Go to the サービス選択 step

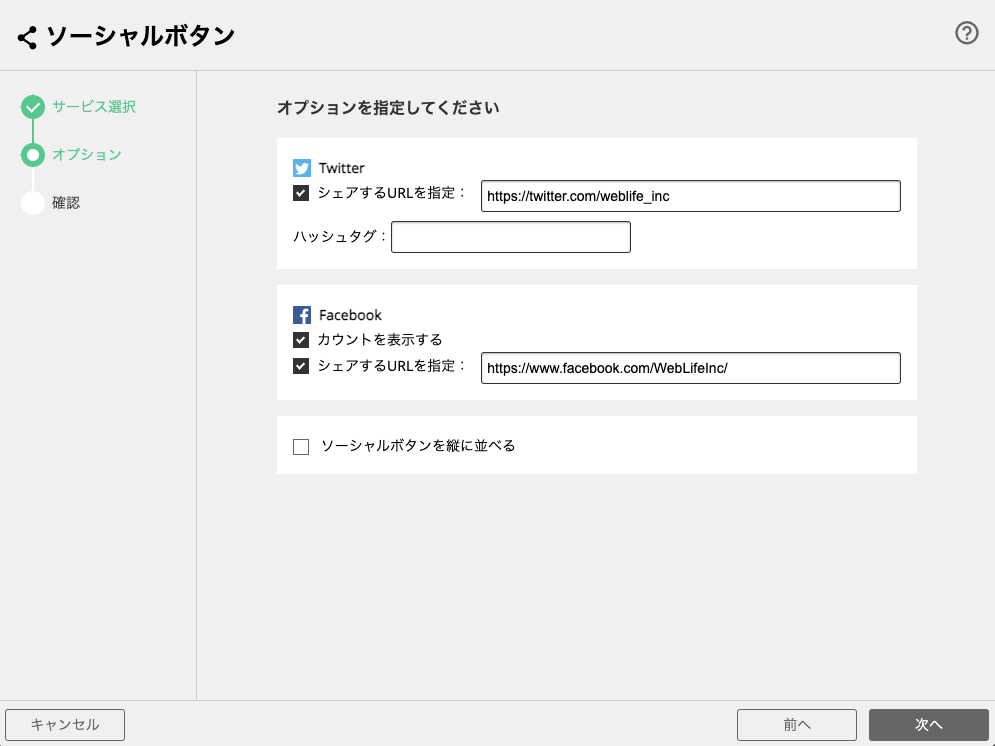click(94, 107)
